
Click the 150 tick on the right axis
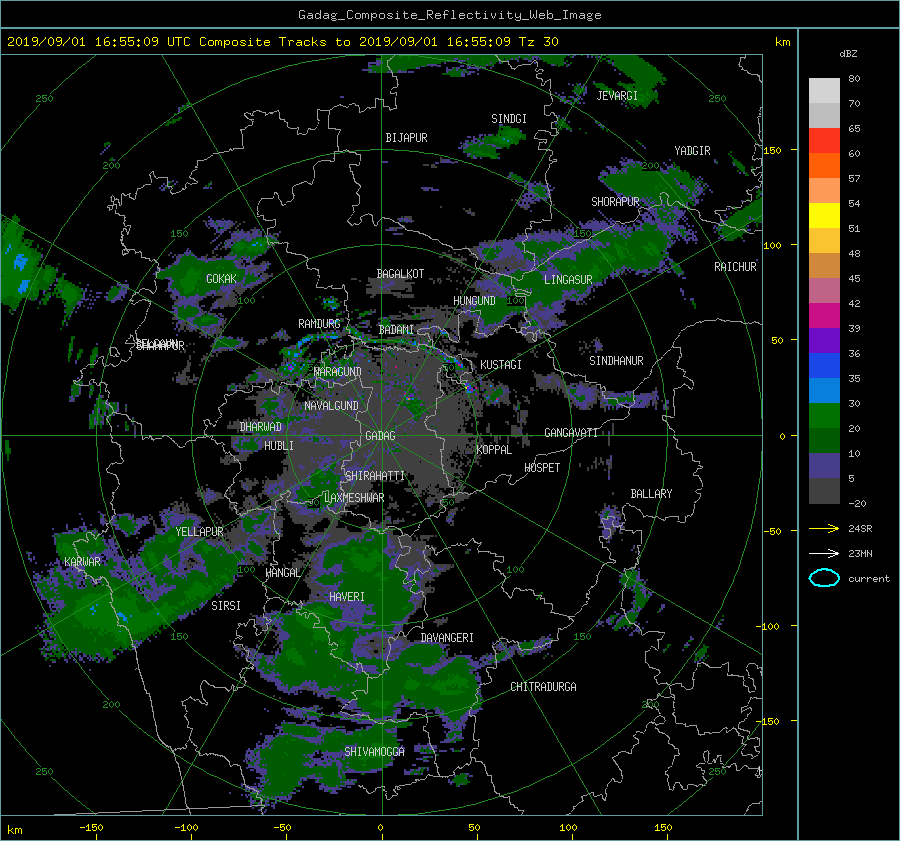[x=773, y=150]
